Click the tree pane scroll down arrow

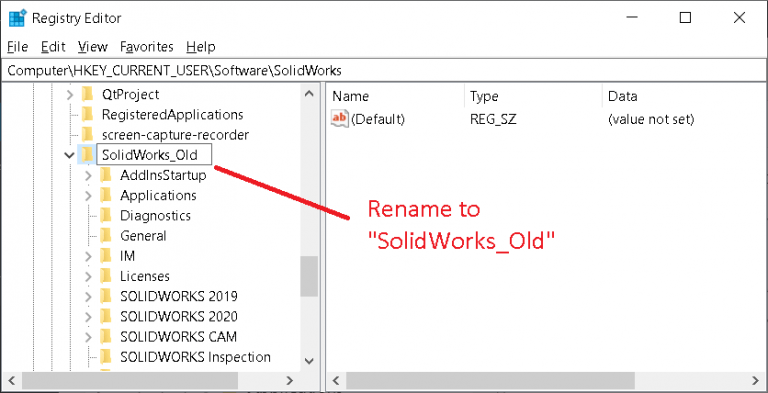[x=309, y=361]
